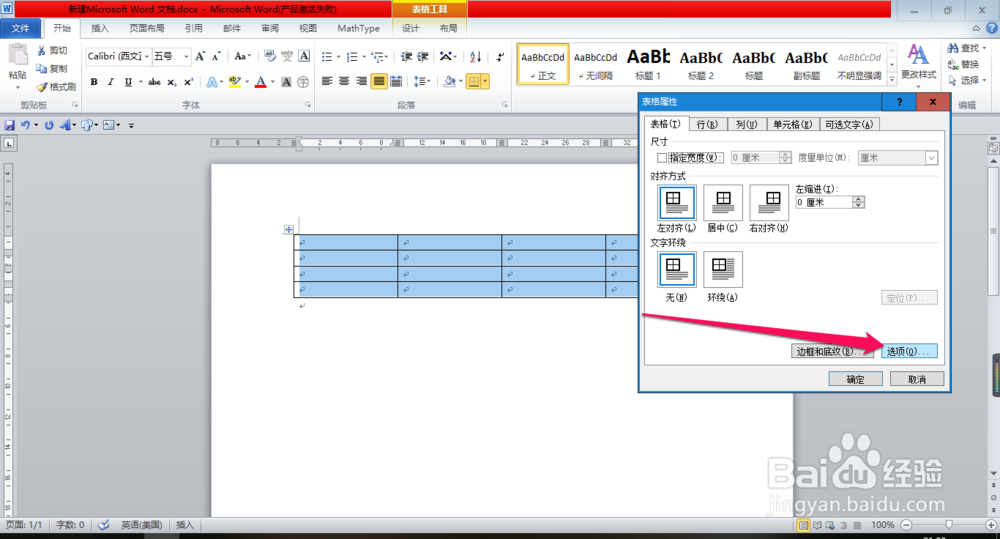Toggle Italic formatting
Screen dimensions: 1000x539
(111, 82)
